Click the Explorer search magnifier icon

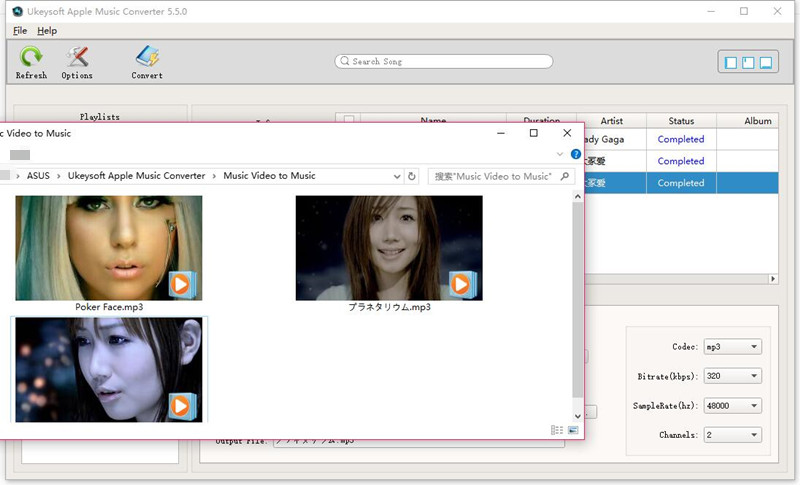(564, 176)
